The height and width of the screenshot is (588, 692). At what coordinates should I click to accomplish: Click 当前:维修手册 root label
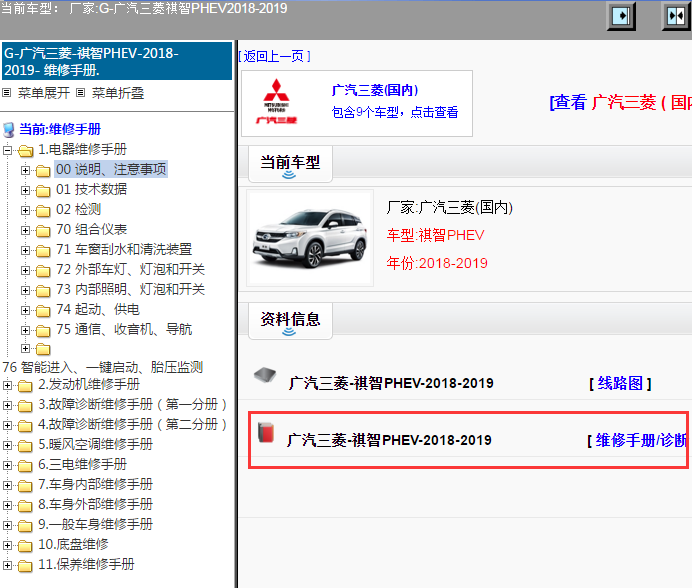(x=60, y=129)
